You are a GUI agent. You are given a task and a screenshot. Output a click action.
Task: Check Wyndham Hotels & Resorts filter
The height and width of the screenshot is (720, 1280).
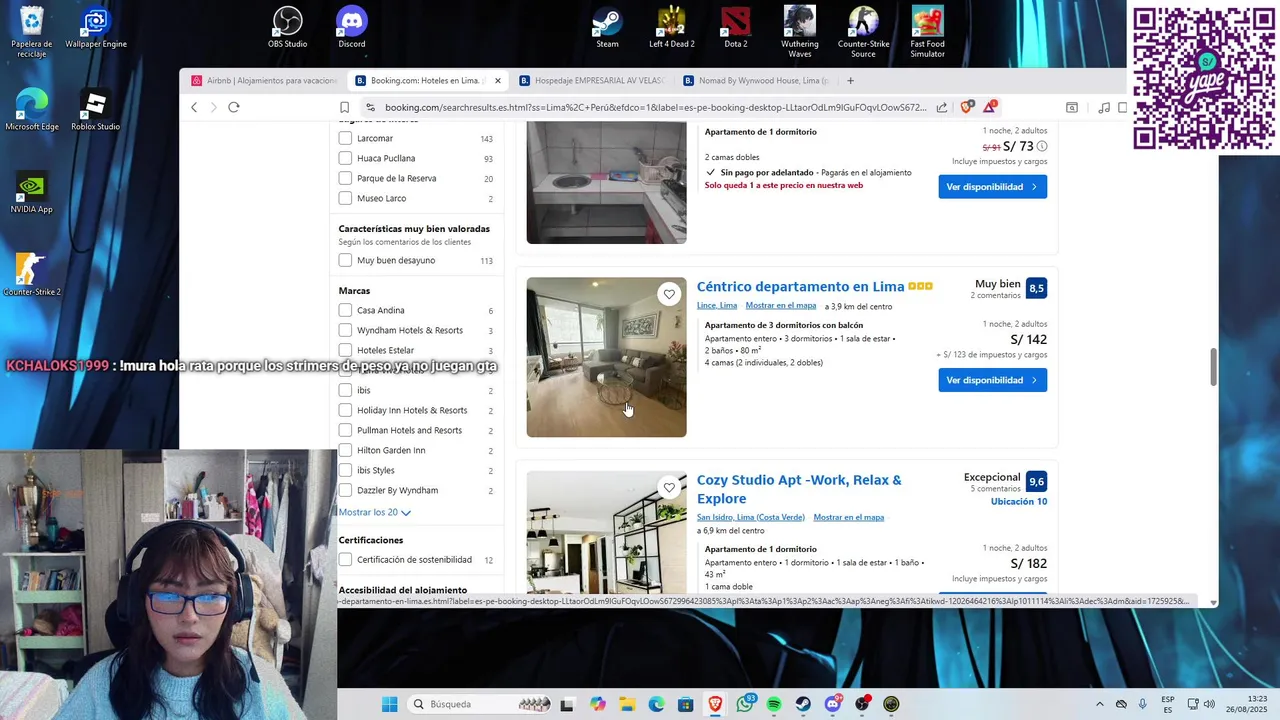345,330
